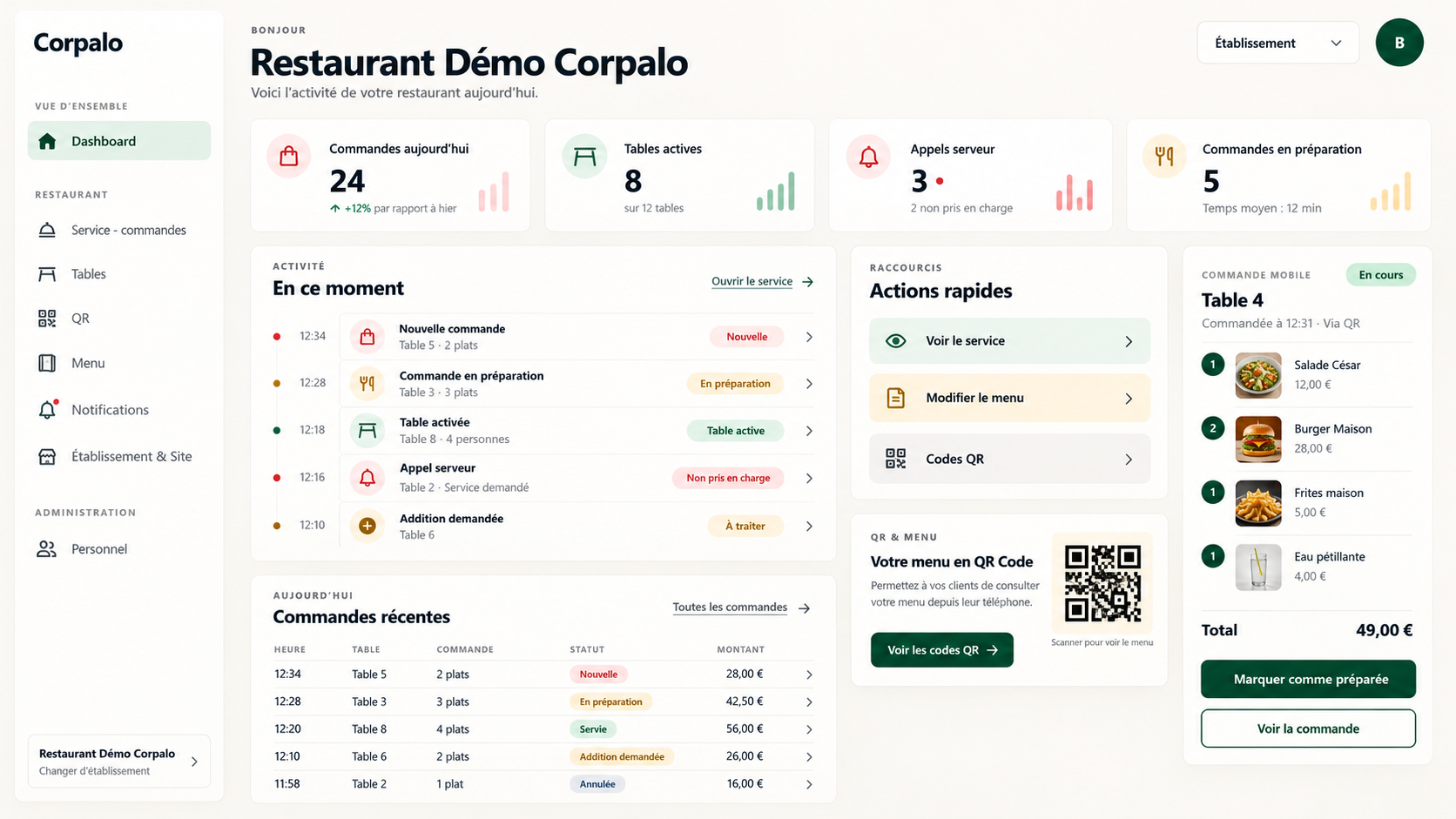Open the Établissement dropdown
The width and height of the screenshot is (1456, 819).
click(x=1278, y=43)
